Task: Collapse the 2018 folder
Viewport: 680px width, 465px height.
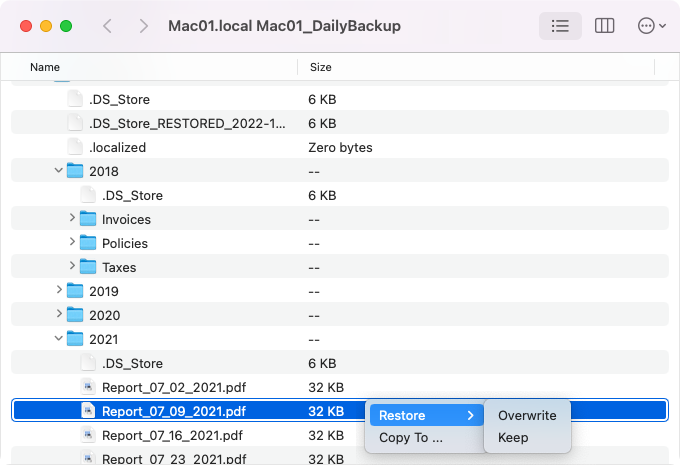Action: 59,170
